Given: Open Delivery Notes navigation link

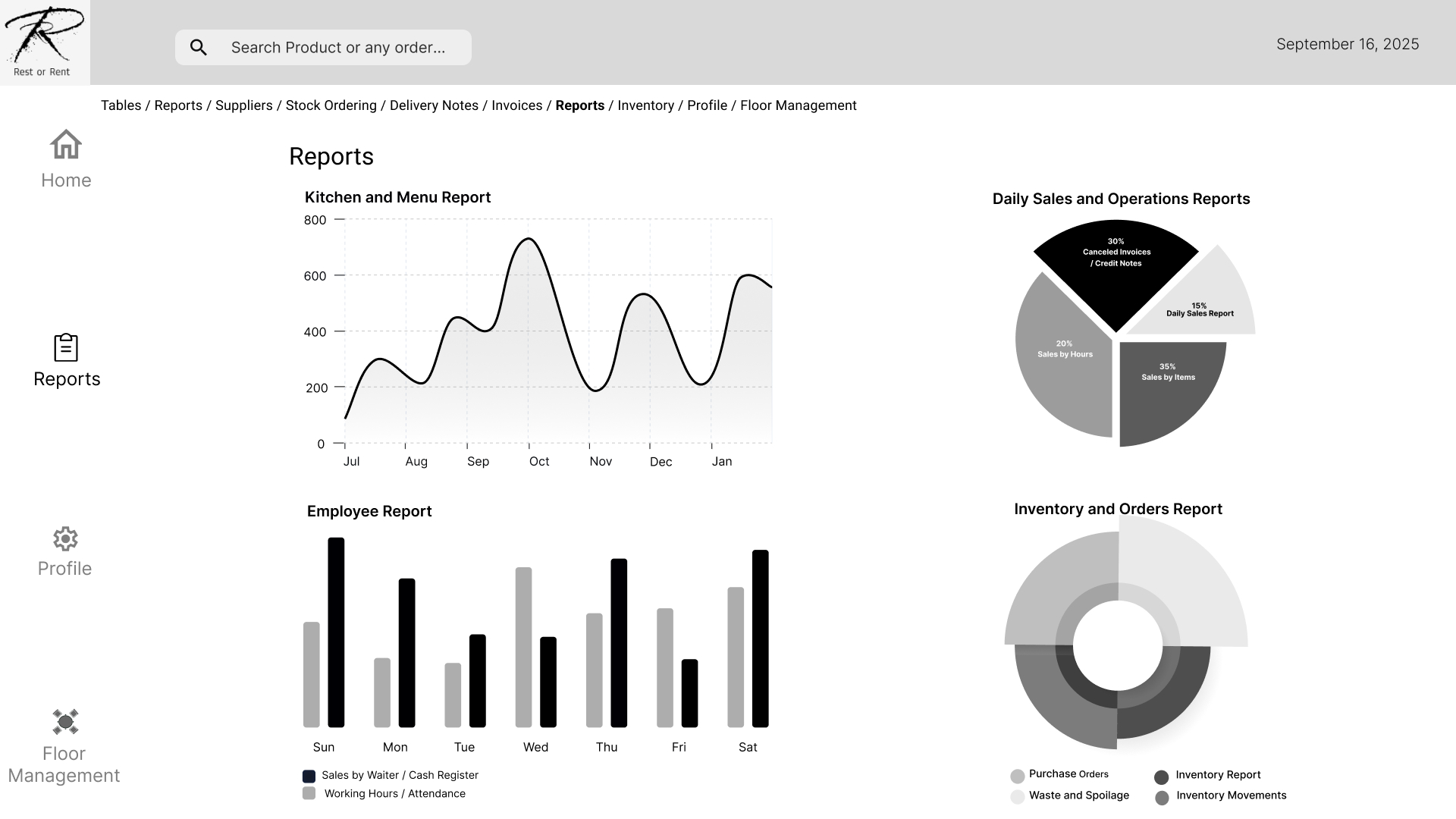Looking at the screenshot, I should point(434,105).
